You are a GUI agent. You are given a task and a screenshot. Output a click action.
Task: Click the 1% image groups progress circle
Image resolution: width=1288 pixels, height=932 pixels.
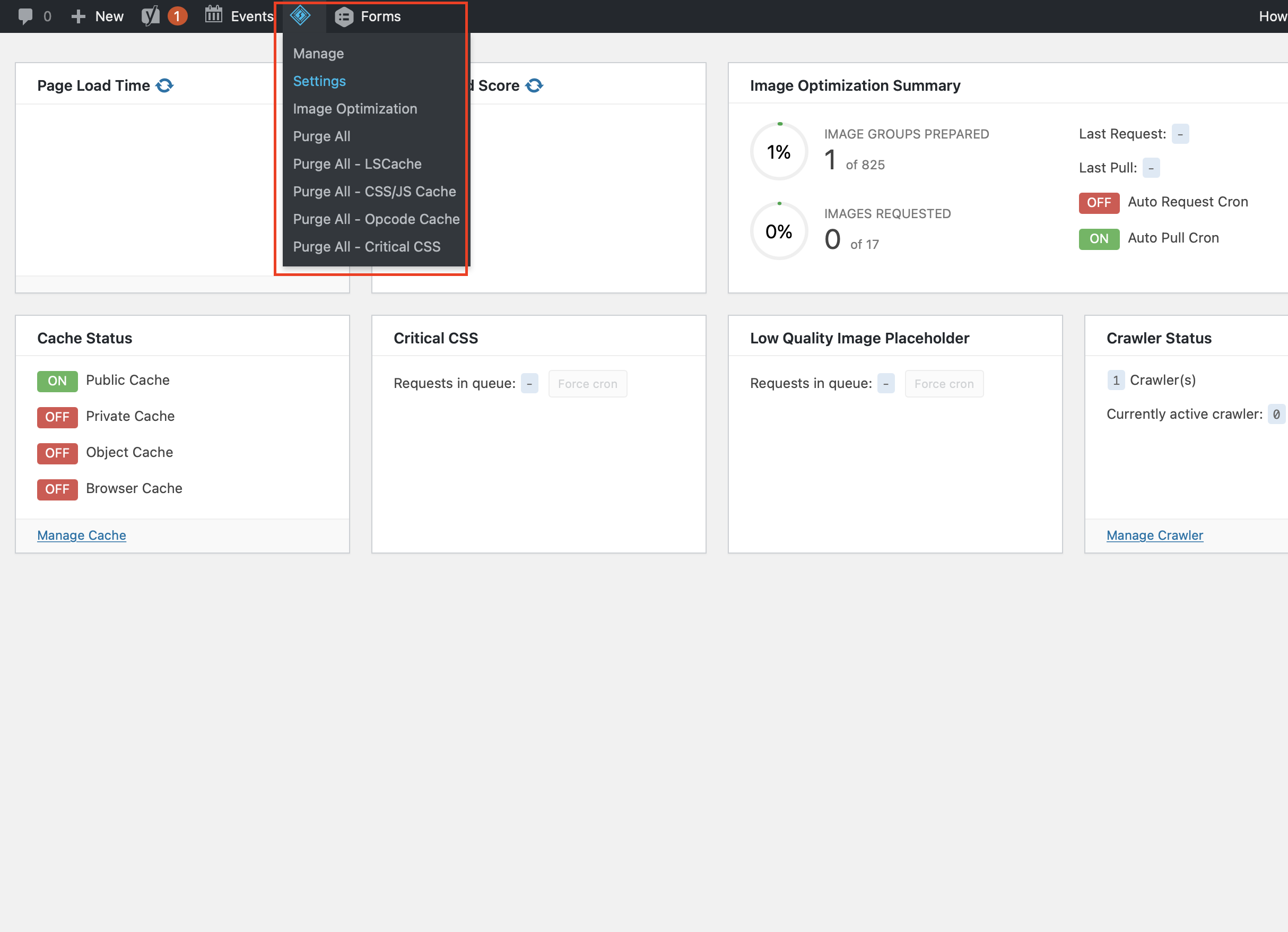click(x=779, y=152)
